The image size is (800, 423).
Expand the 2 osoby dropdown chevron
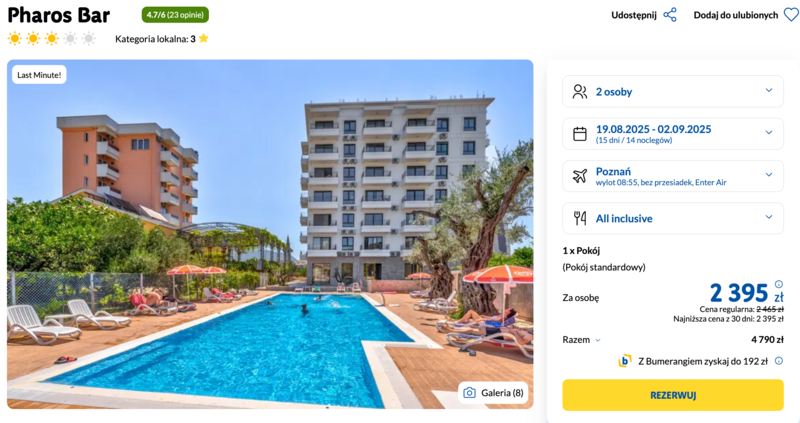click(769, 90)
